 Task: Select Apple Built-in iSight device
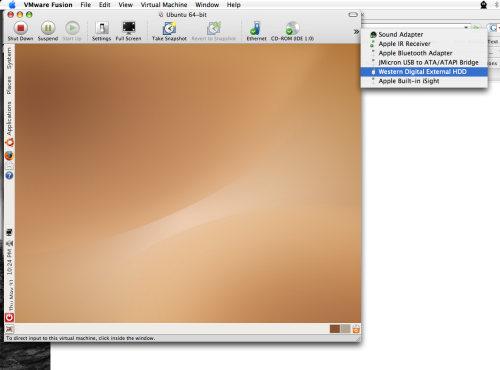[x=424, y=81]
